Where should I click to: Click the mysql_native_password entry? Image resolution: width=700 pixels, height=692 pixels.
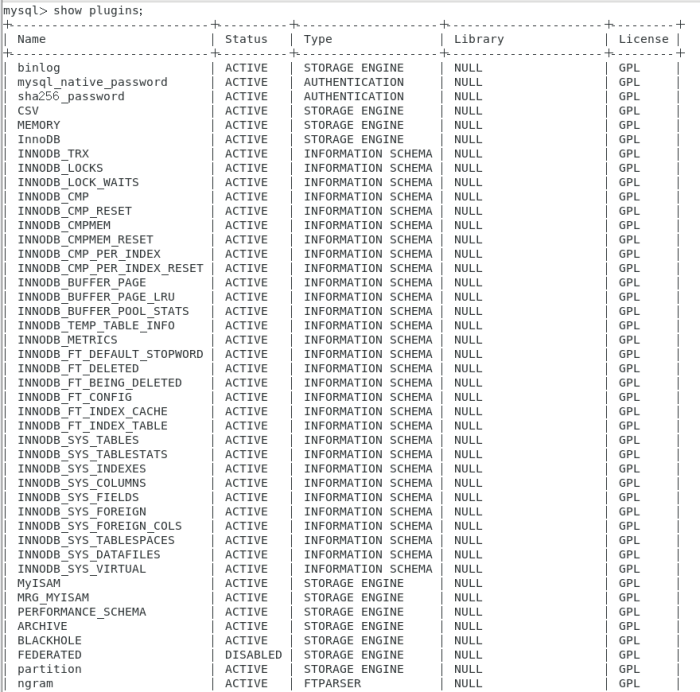tap(92, 82)
